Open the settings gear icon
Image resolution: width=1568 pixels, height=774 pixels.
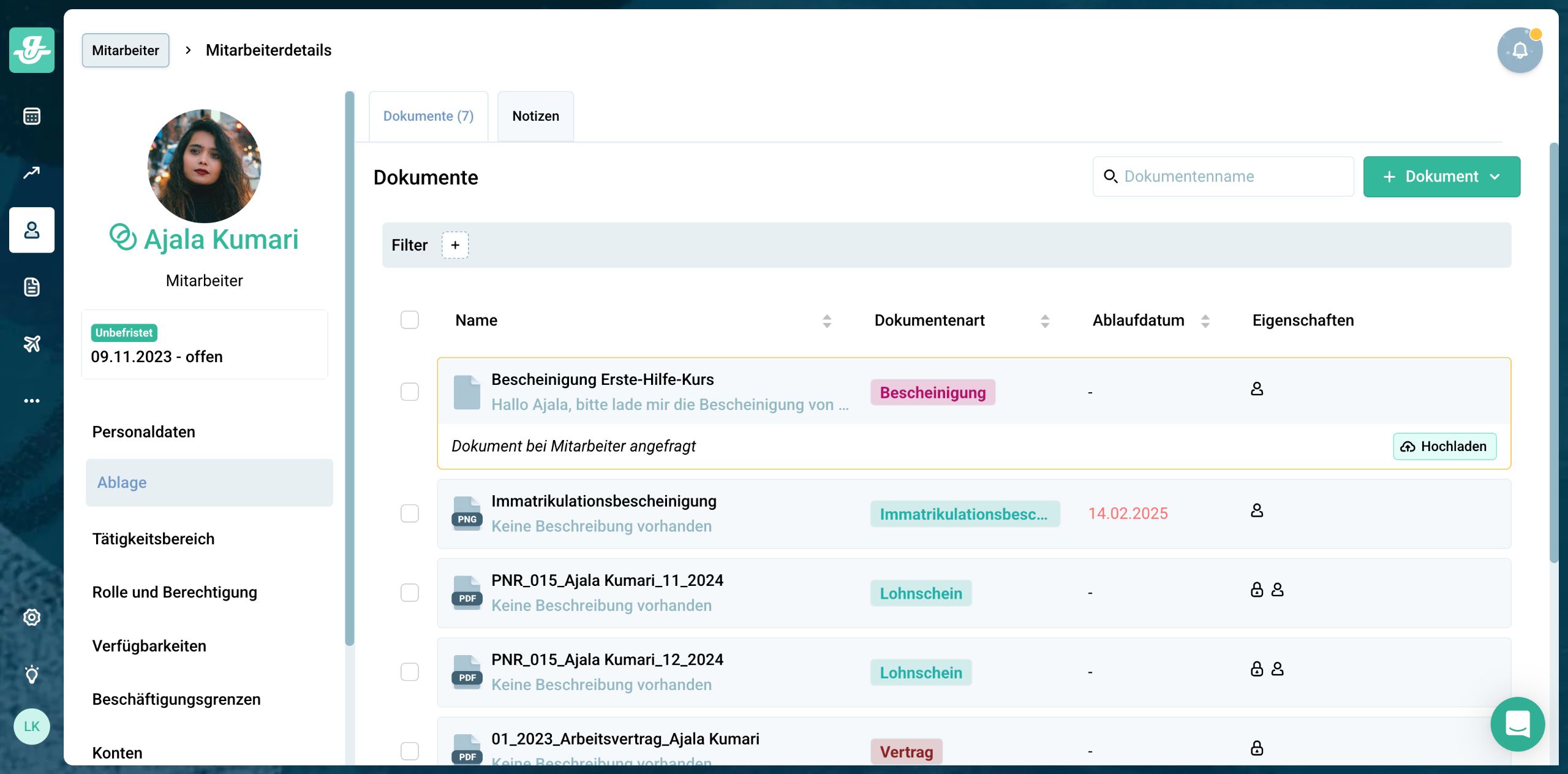coord(32,617)
